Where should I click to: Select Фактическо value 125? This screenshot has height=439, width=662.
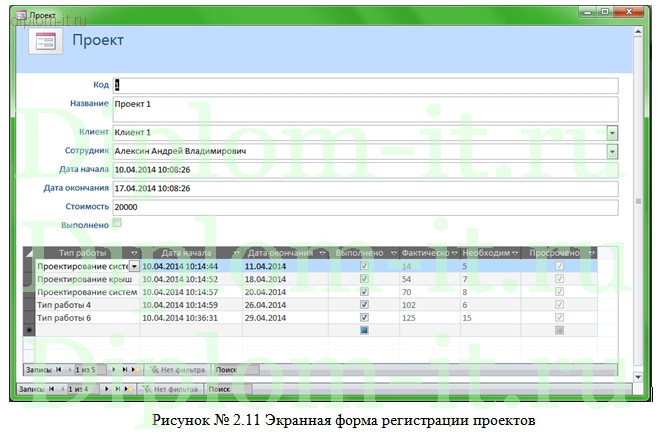[x=430, y=317]
